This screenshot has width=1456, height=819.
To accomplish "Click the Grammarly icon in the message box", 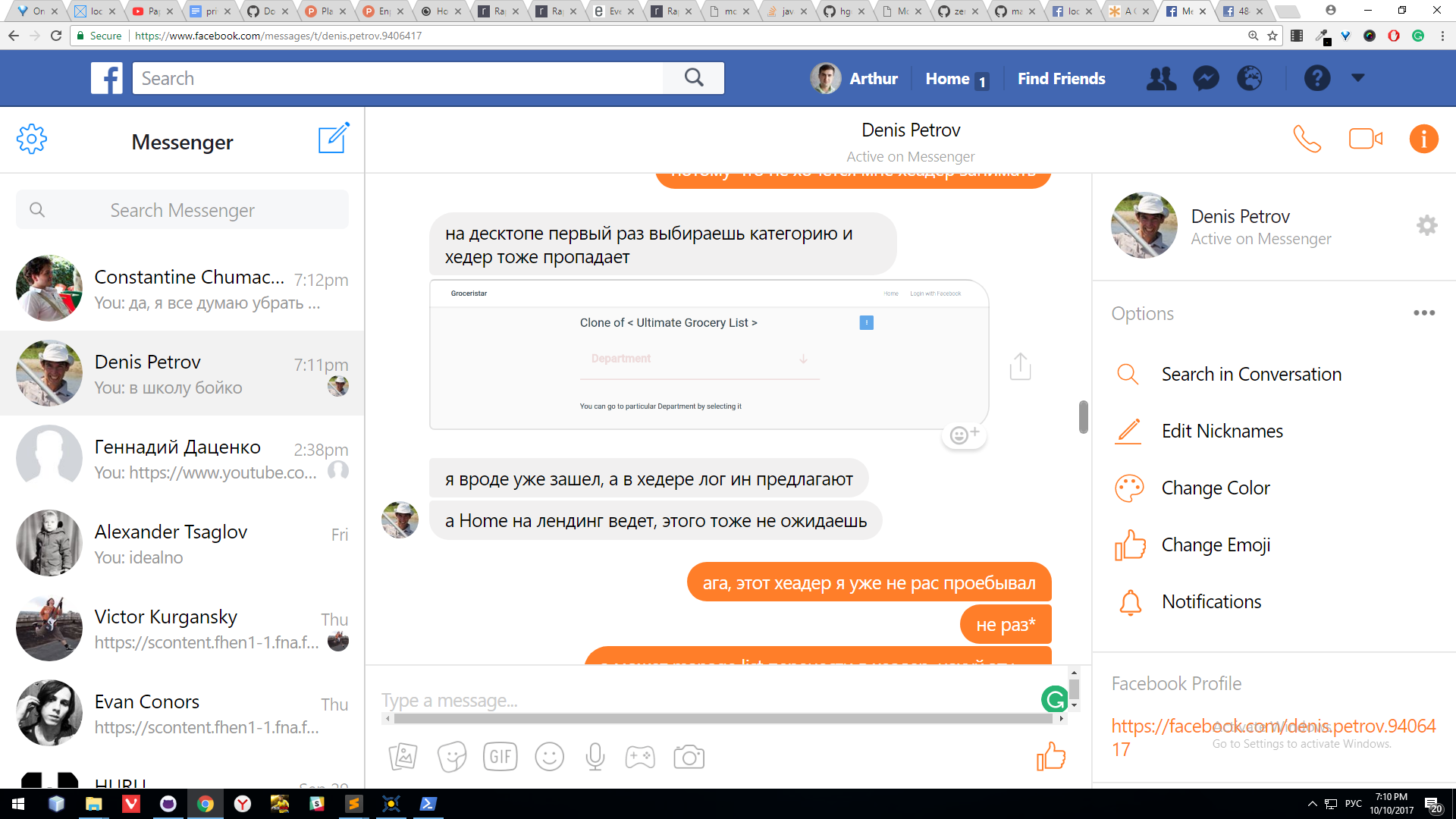I will click(1054, 698).
